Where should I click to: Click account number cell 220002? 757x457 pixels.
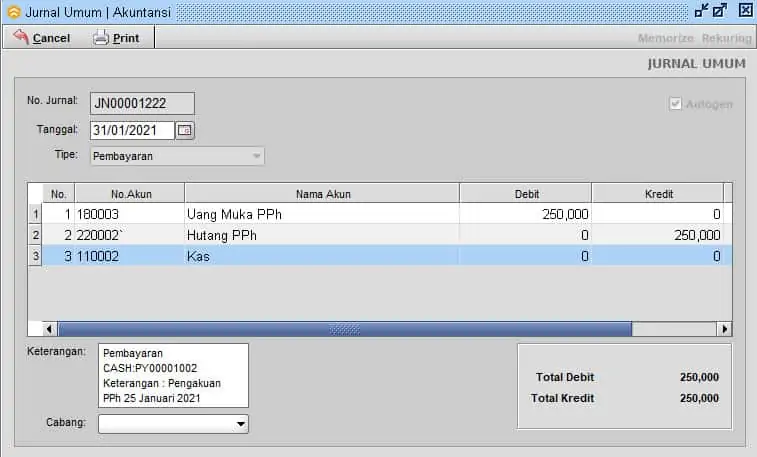click(130, 235)
